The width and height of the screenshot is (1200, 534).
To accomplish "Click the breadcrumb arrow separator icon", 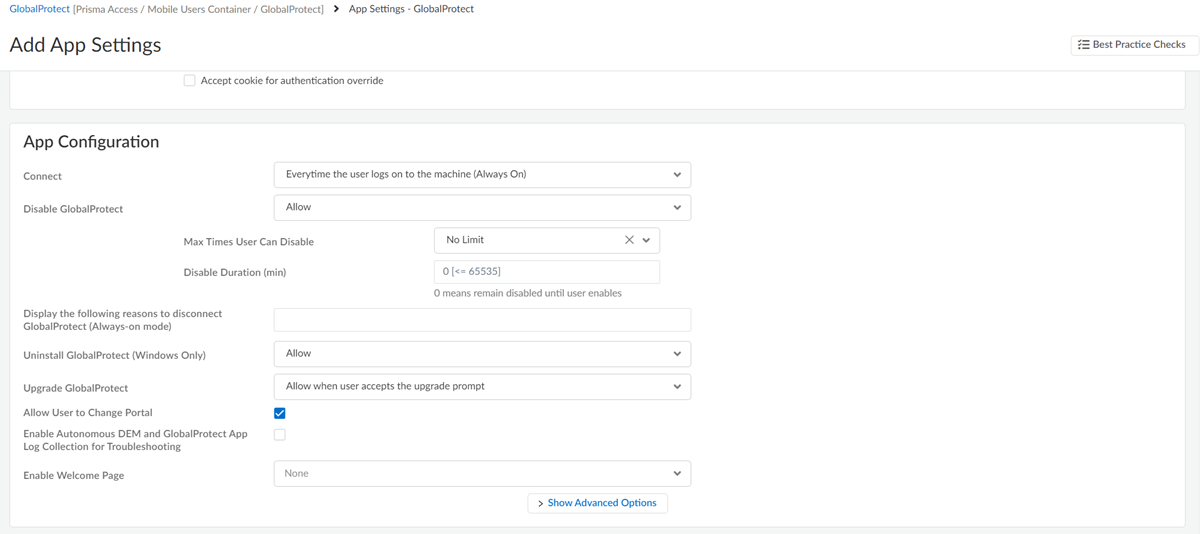I will 336,9.
